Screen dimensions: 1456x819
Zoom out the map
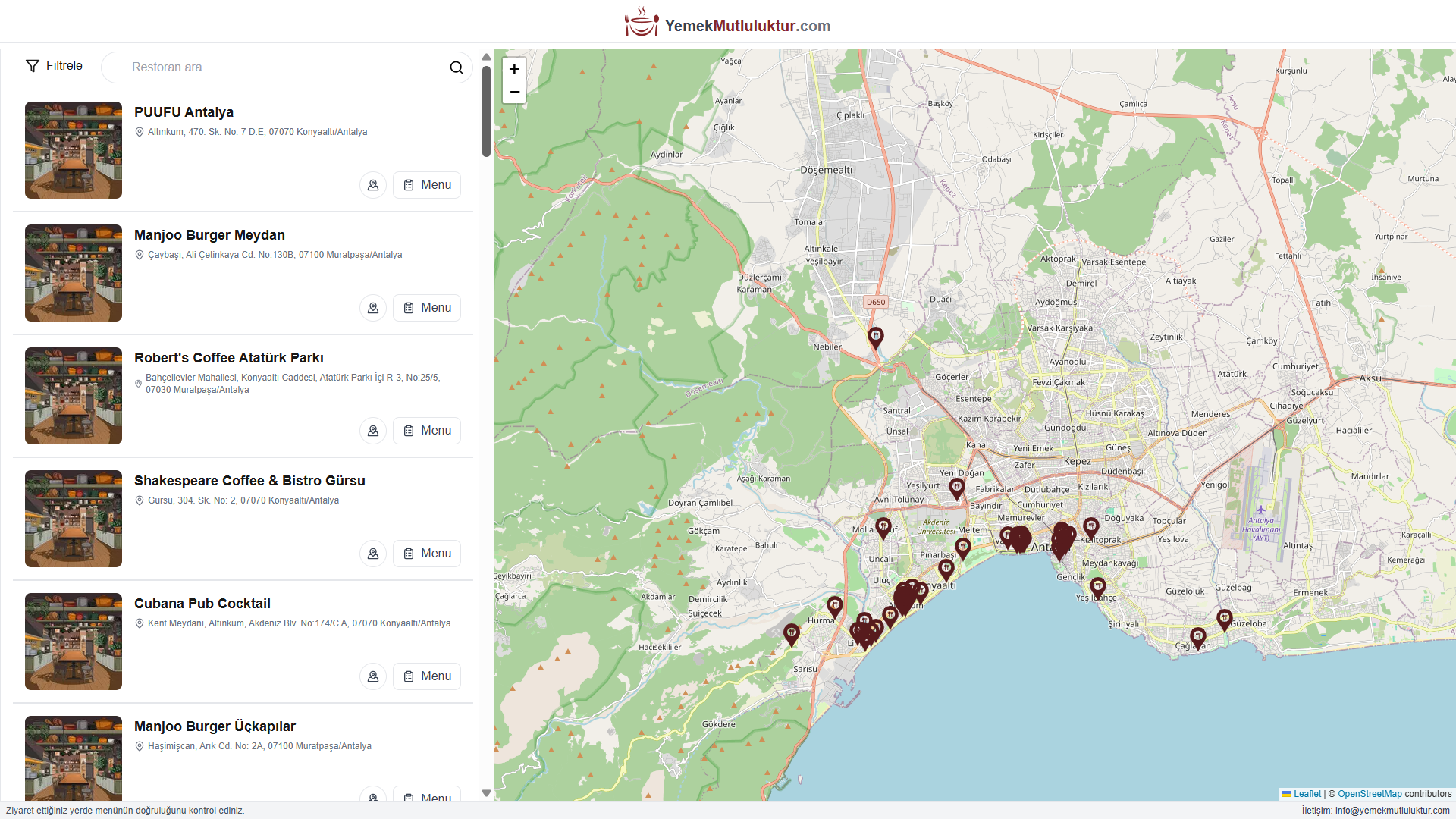pyautogui.click(x=514, y=92)
